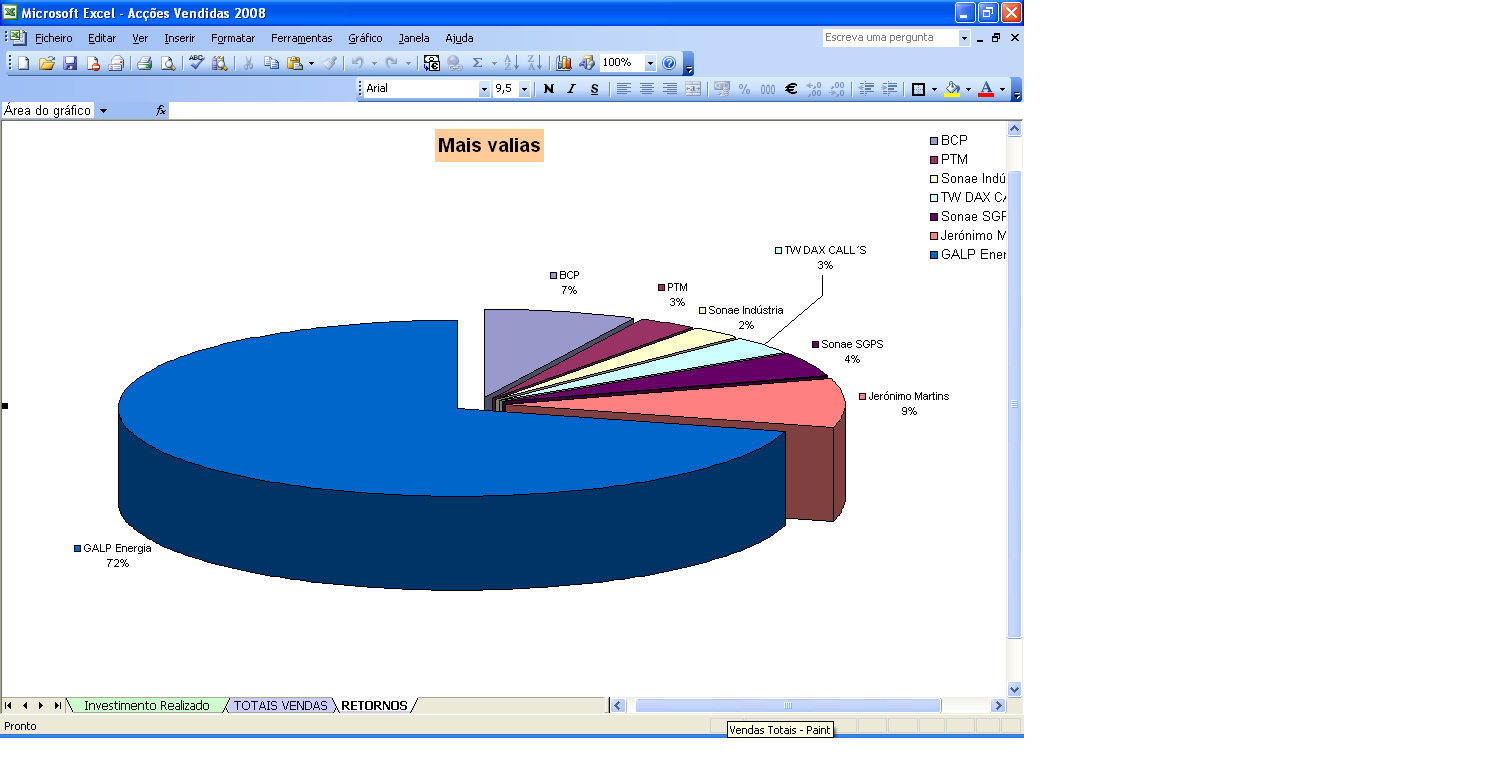This screenshot has height=768, width=1498.
Task: Click the BCP legend entry
Action: [949, 141]
